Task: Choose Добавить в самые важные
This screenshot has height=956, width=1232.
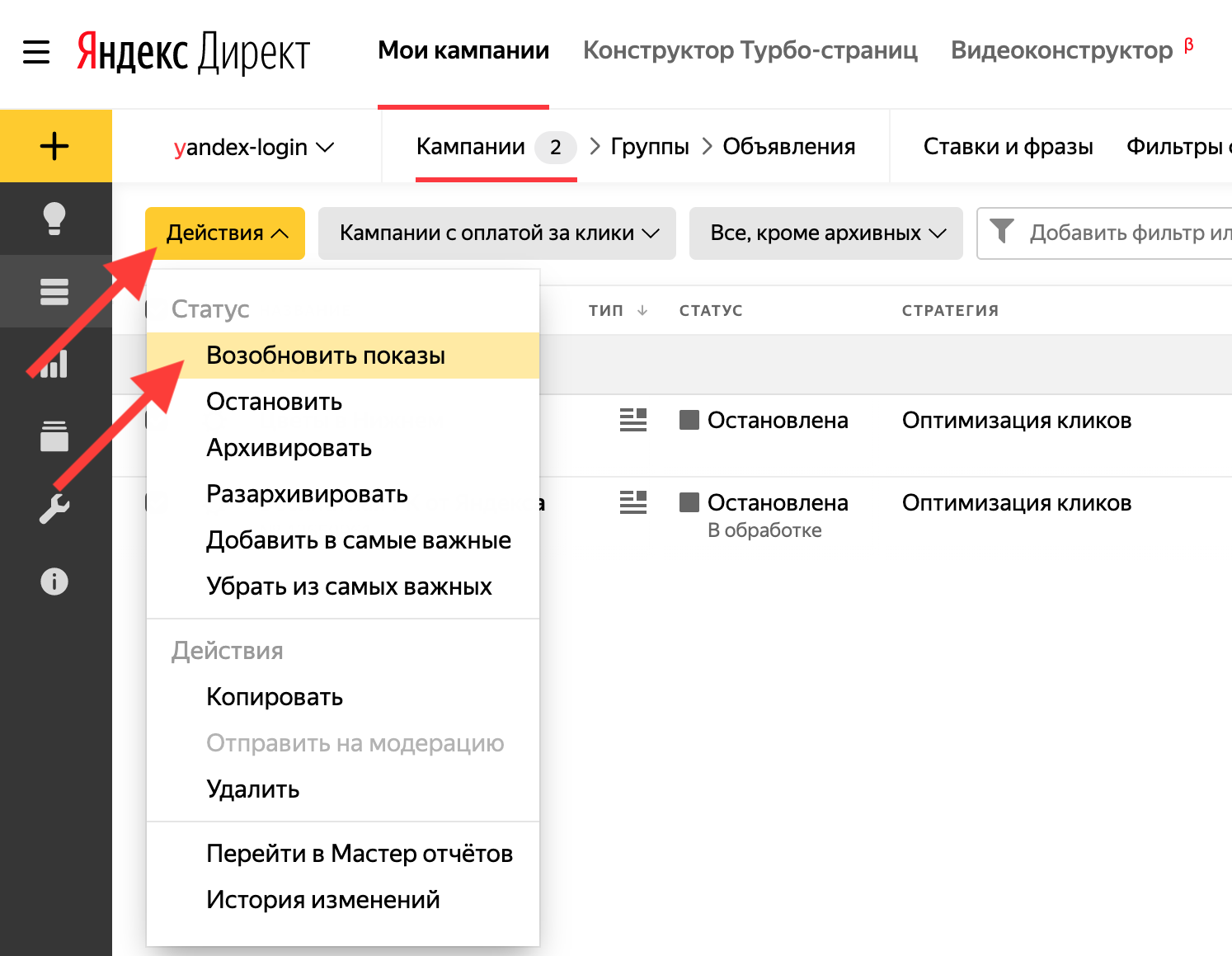Action: click(x=343, y=540)
